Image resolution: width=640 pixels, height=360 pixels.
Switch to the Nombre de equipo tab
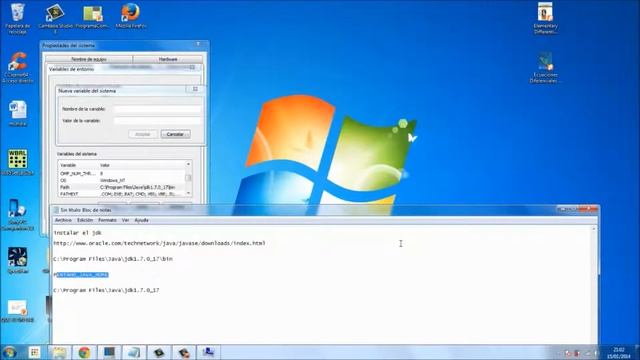(89, 59)
